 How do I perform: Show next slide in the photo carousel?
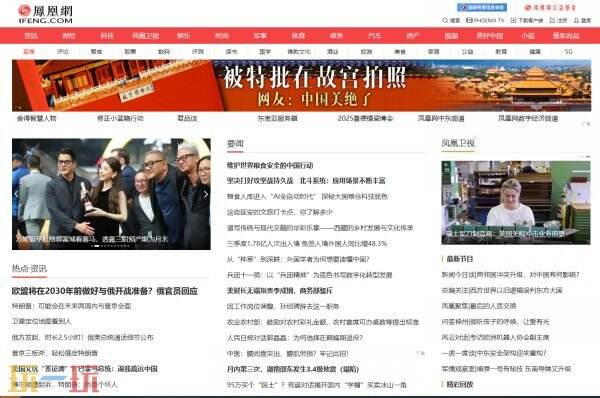[206, 194]
